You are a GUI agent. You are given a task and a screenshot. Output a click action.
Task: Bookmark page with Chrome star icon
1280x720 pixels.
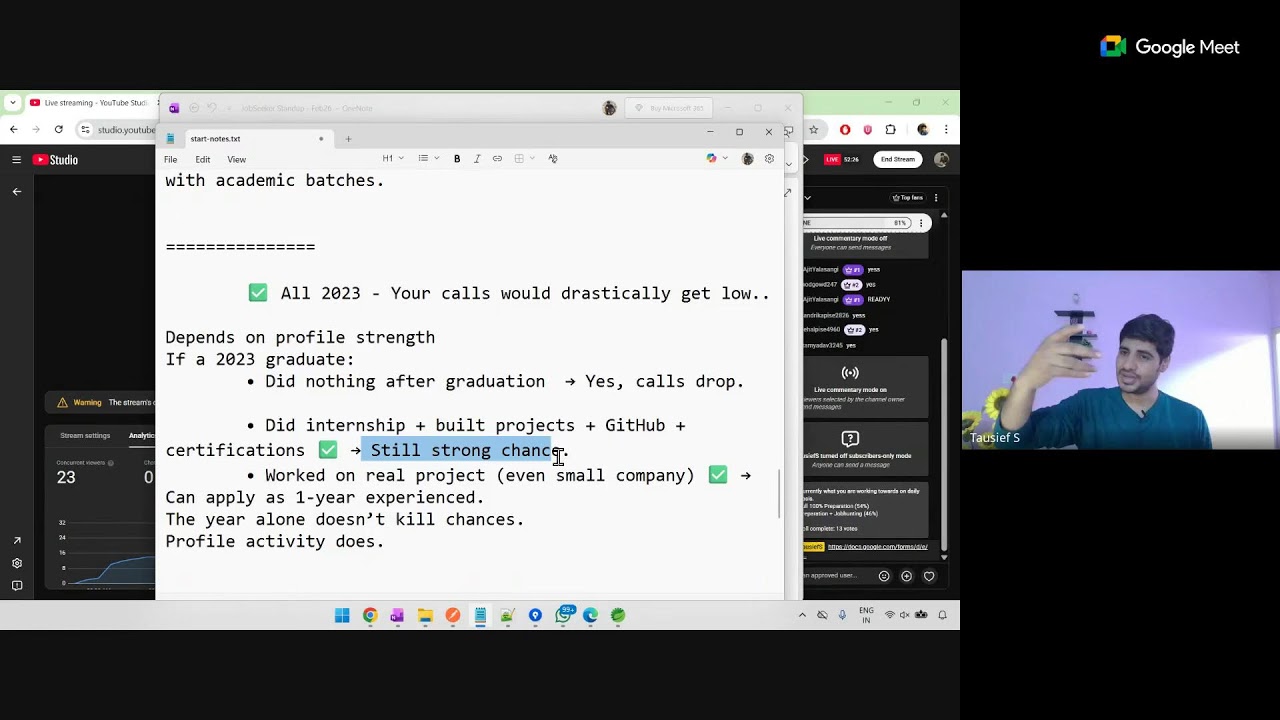pos(813,129)
